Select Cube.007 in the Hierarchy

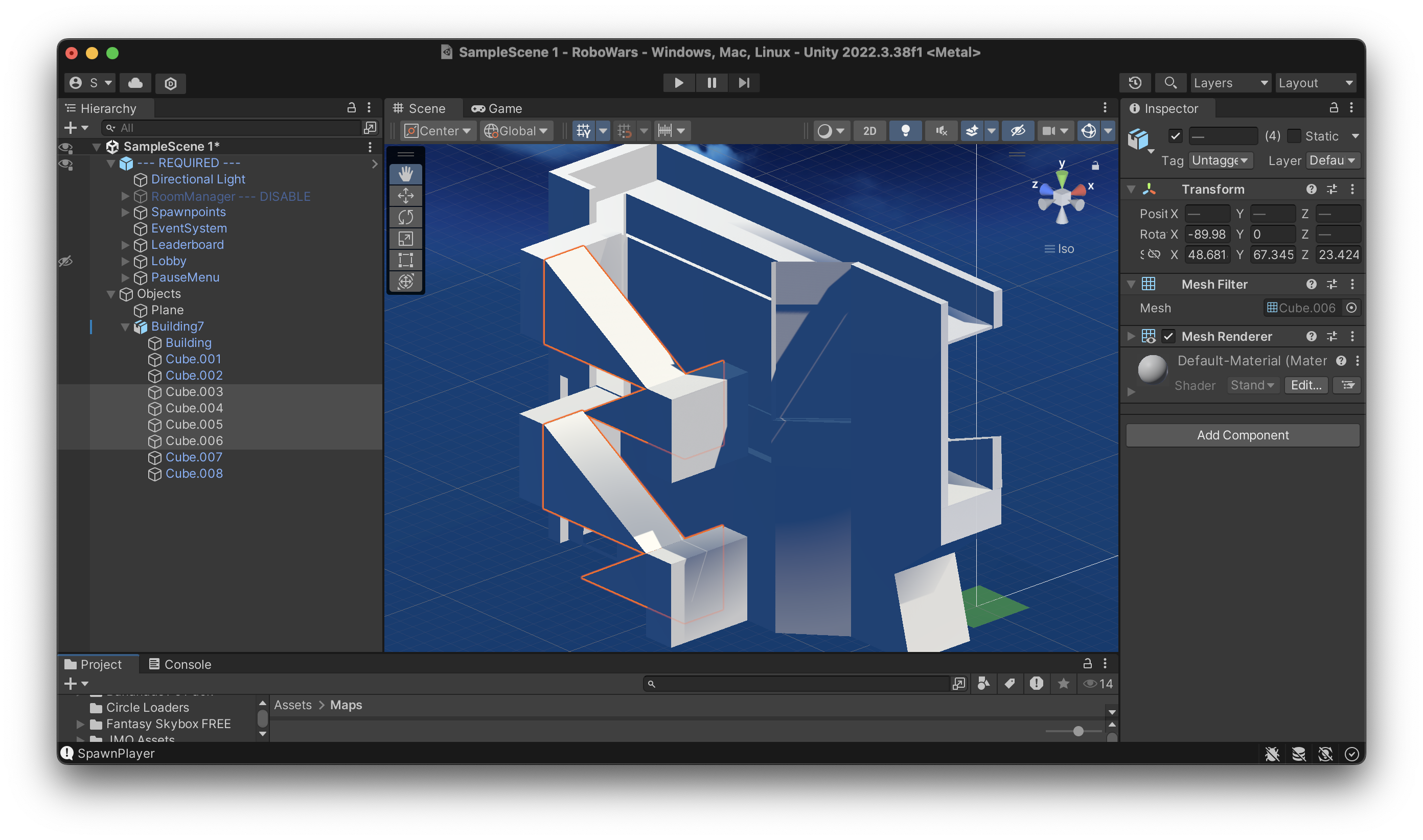194,457
